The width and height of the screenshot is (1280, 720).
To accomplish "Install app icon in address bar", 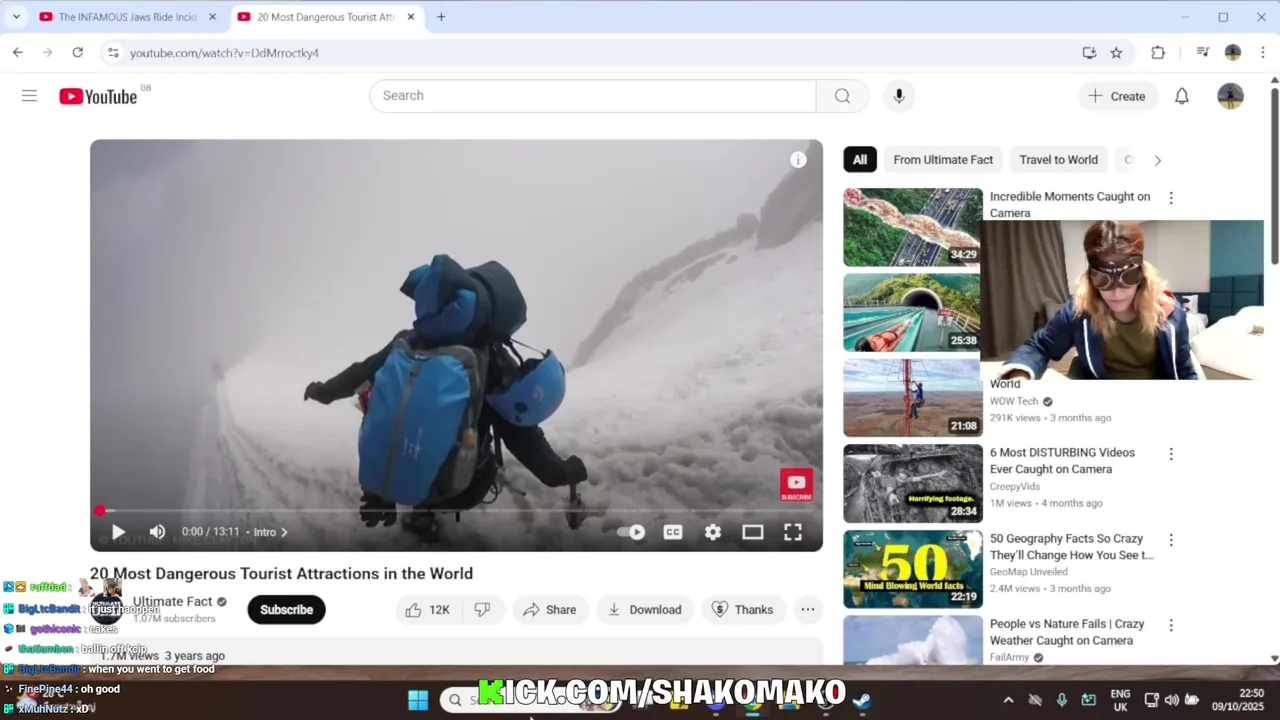I will tap(1089, 53).
